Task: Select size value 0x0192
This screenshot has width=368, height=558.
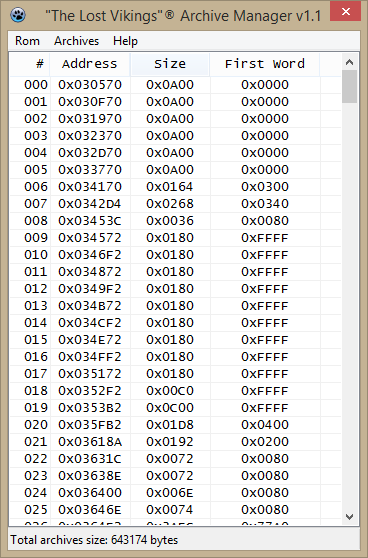Action: tap(170, 442)
